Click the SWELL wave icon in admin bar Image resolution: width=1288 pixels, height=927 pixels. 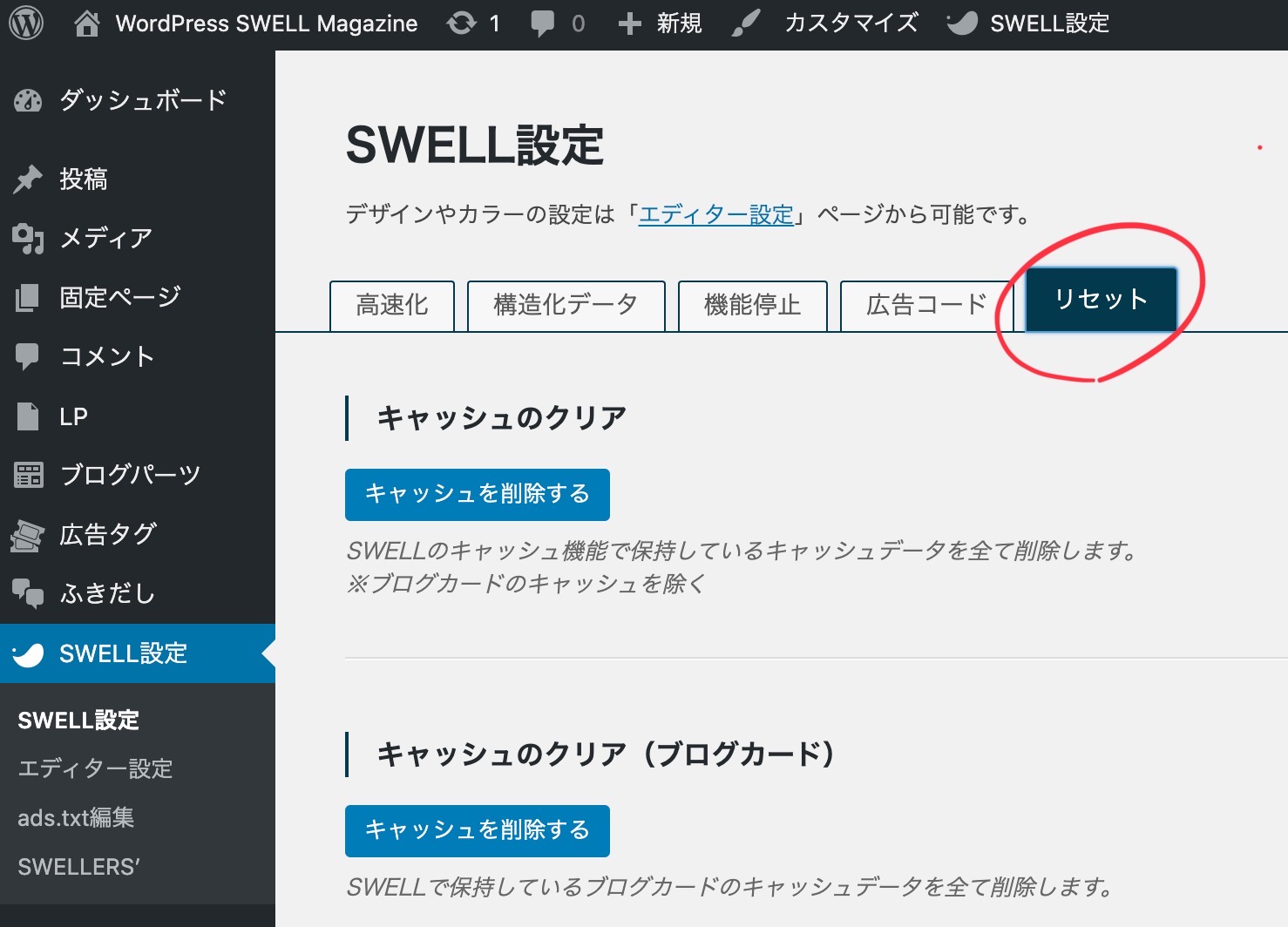point(962,24)
